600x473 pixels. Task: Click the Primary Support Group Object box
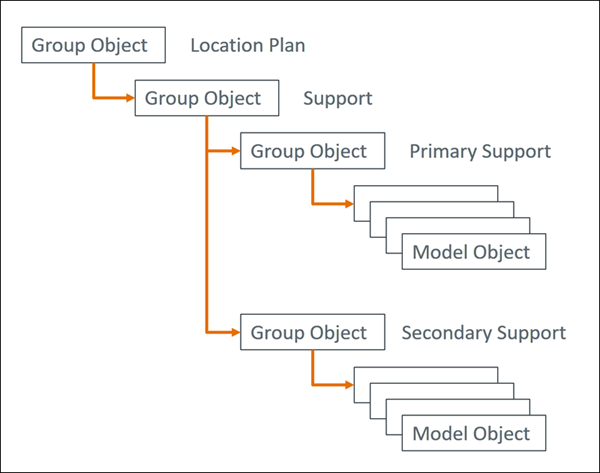(x=309, y=152)
